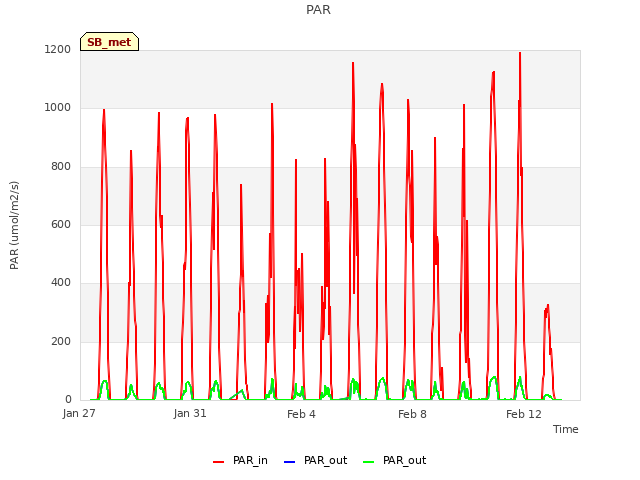The height and width of the screenshot is (480, 640).
Task: Click the 1000 y-axis label
Action: [x=58, y=108]
